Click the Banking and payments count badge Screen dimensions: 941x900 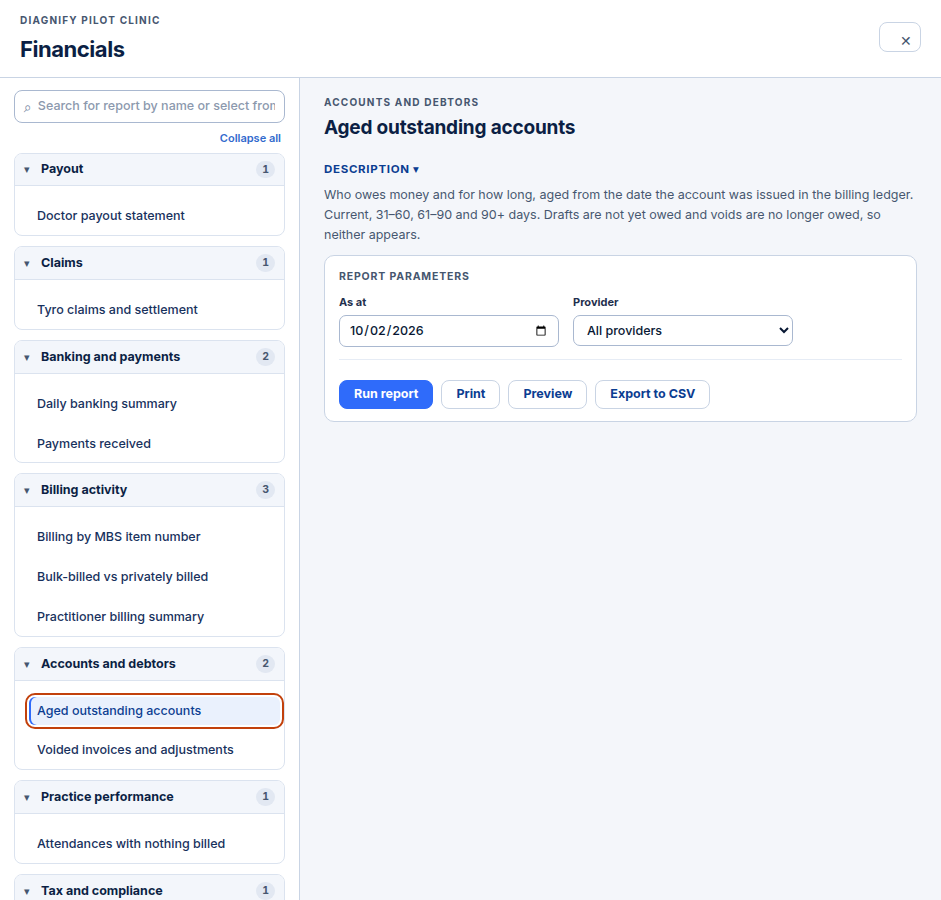click(x=265, y=356)
